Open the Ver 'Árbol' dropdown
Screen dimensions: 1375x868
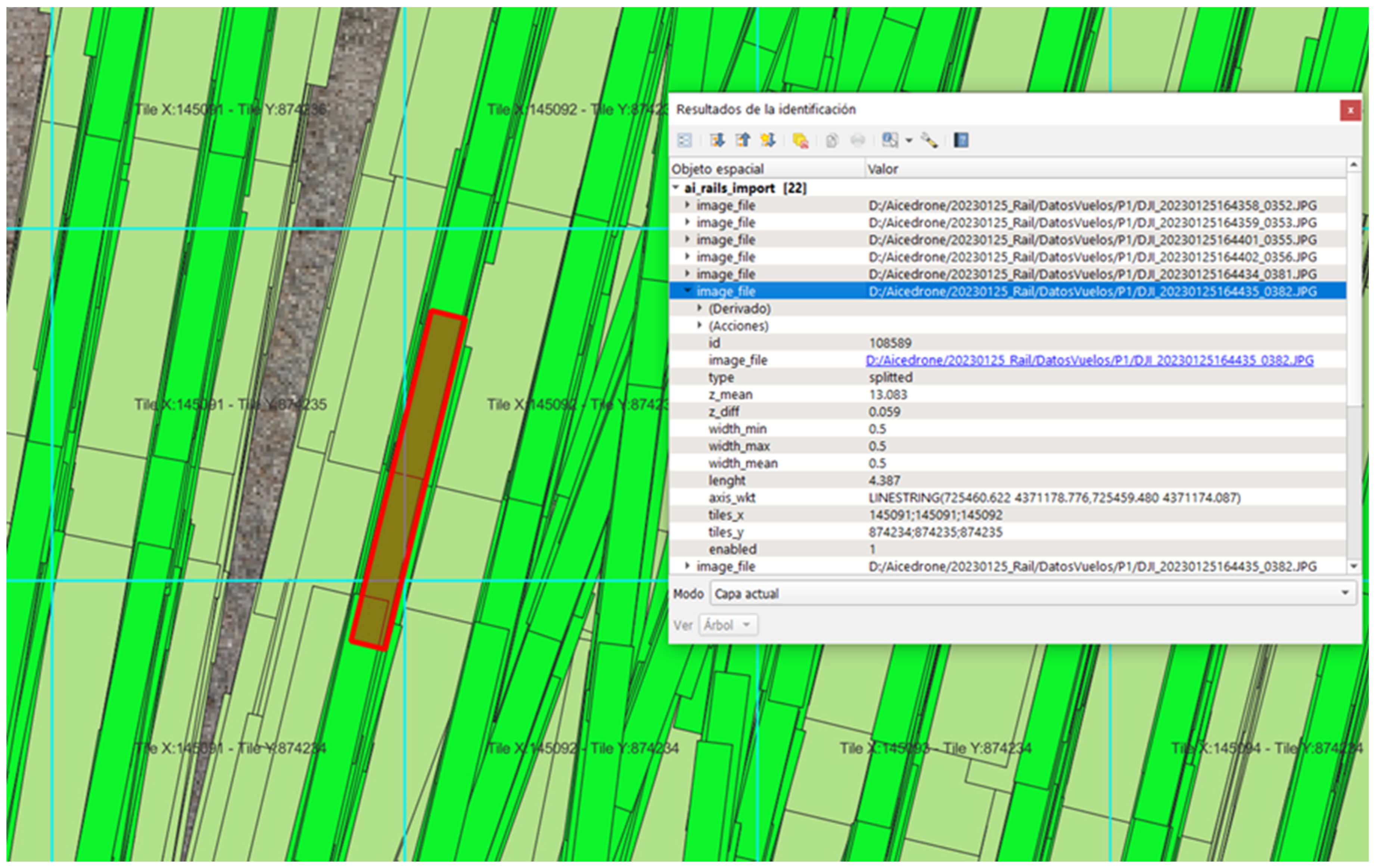click(x=729, y=625)
